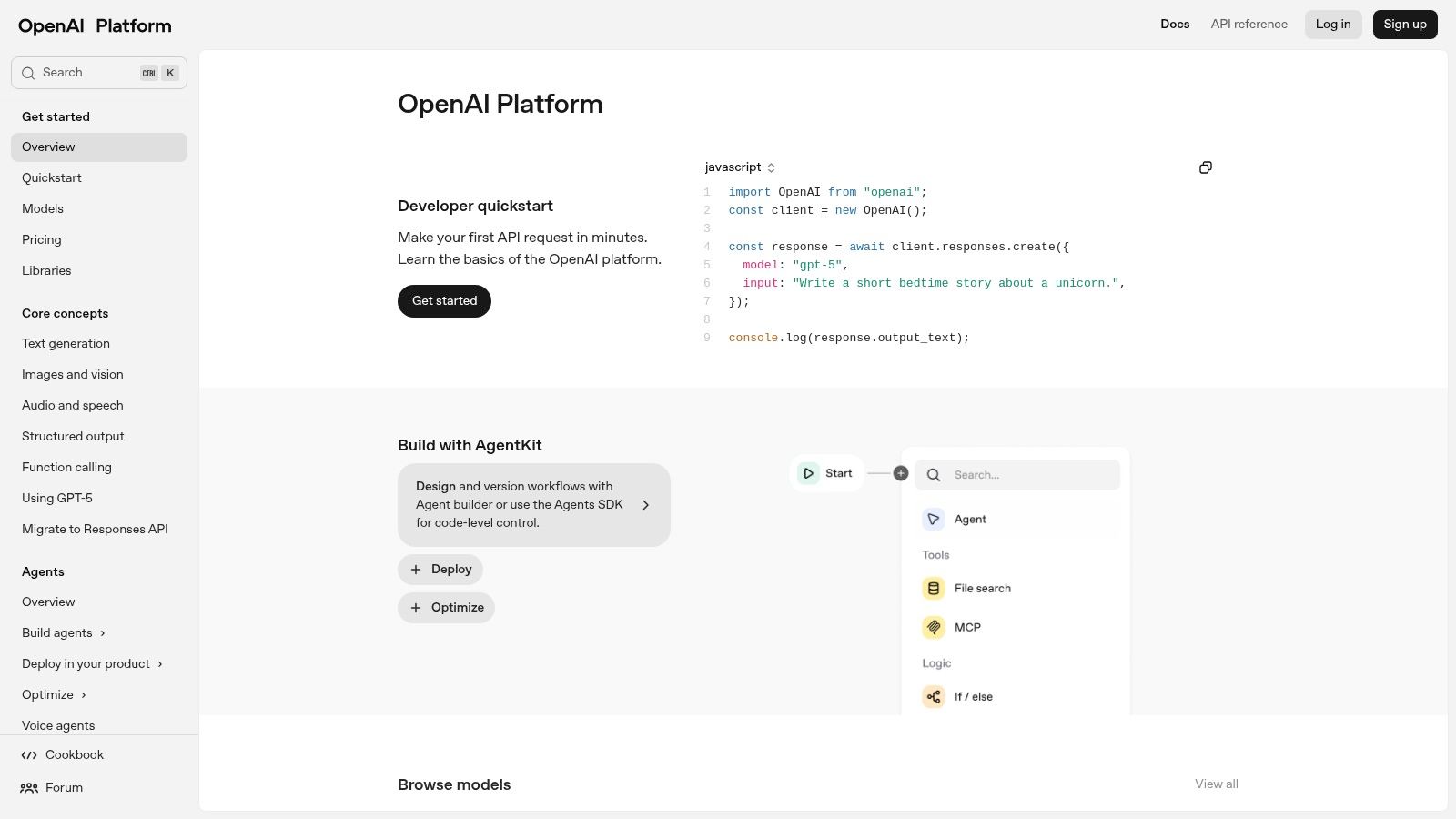The width and height of the screenshot is (1456, 819).
Task: Visit the Forum via its sidebar icon
Action: pyautogui.click(x=28, y=787)
